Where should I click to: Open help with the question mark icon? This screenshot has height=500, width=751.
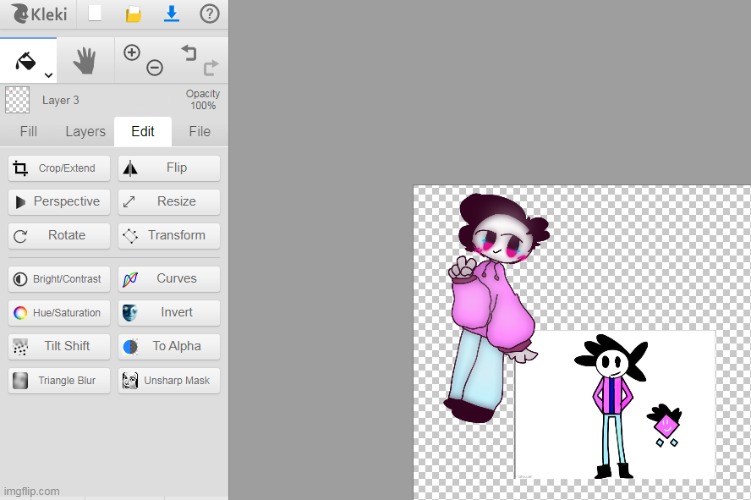coord(209,14)
